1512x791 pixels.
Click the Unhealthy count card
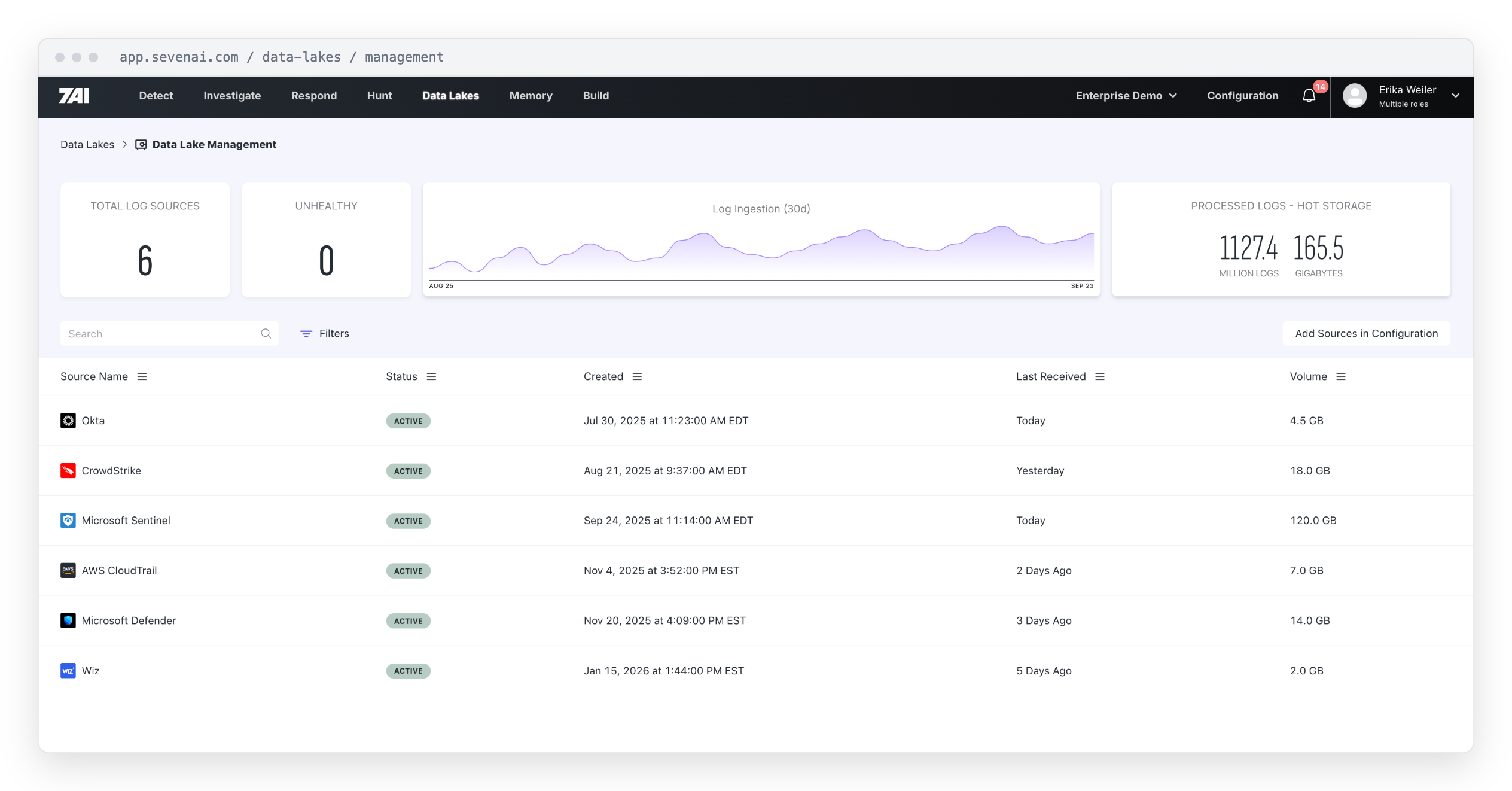tap(326, 240)
